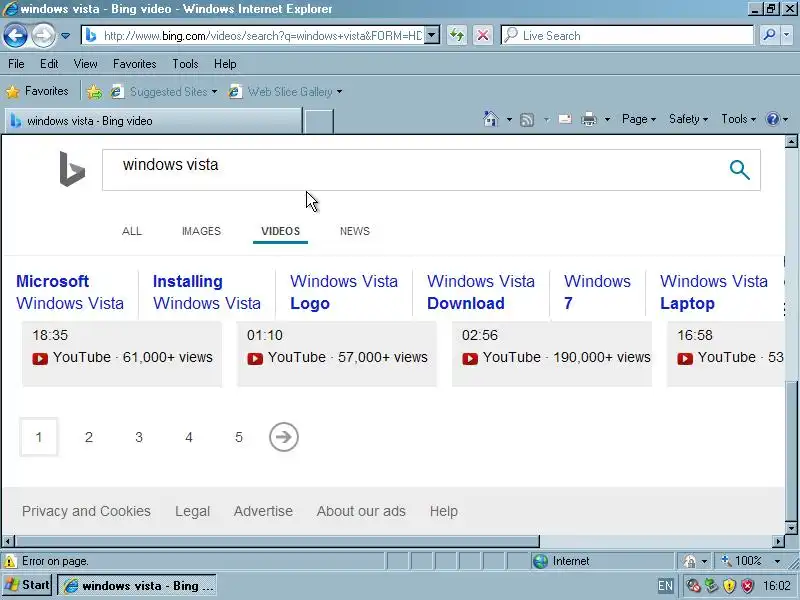Click the Bing search magnifier icon
This screenshot has width=800, height=600.
(739, 170)
